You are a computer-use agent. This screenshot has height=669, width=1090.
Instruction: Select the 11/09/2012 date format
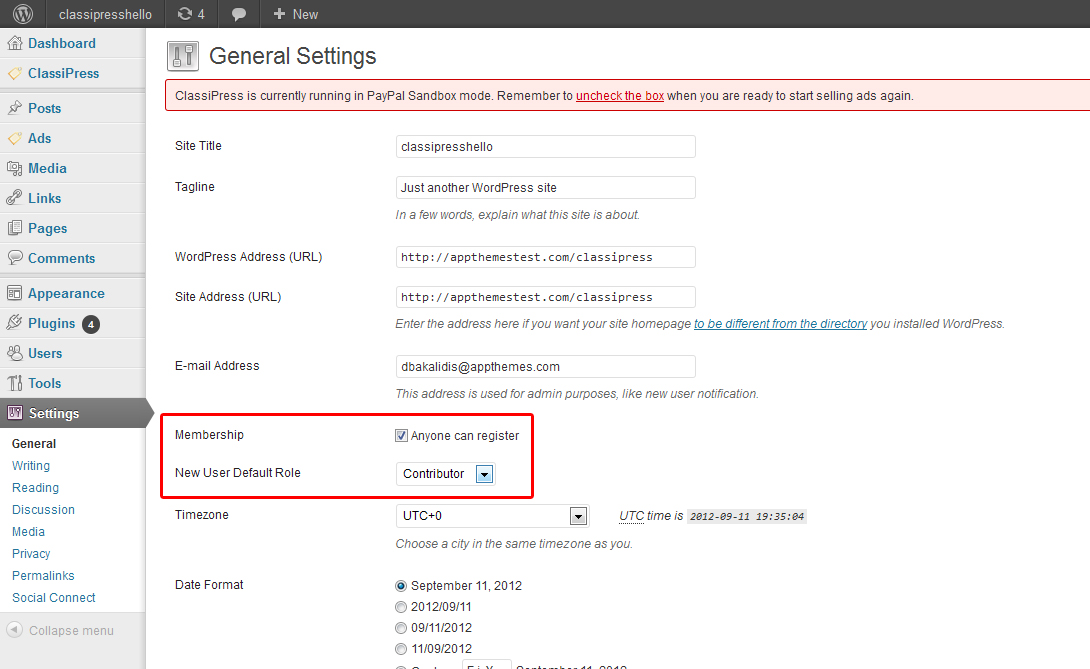[x=401, y=649]
